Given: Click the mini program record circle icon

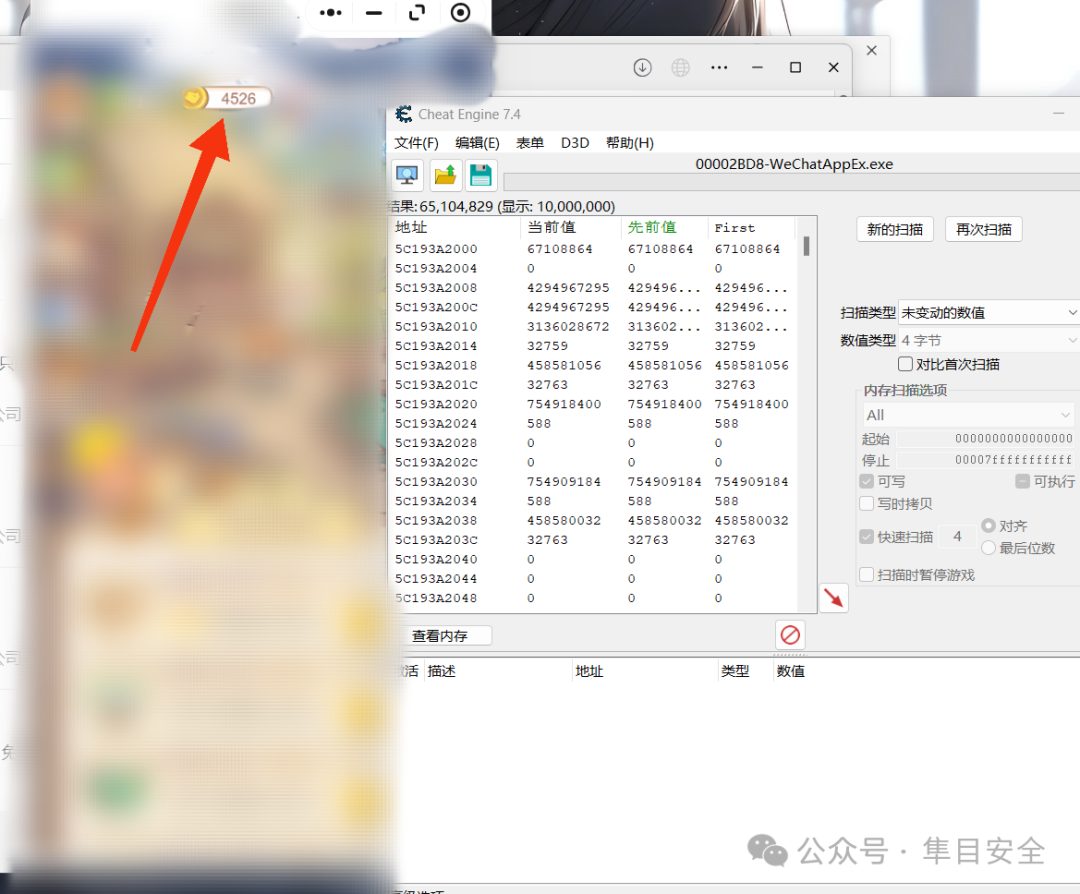Looking at the screenshot, I should pyautogui.click(x=460, y=12).
